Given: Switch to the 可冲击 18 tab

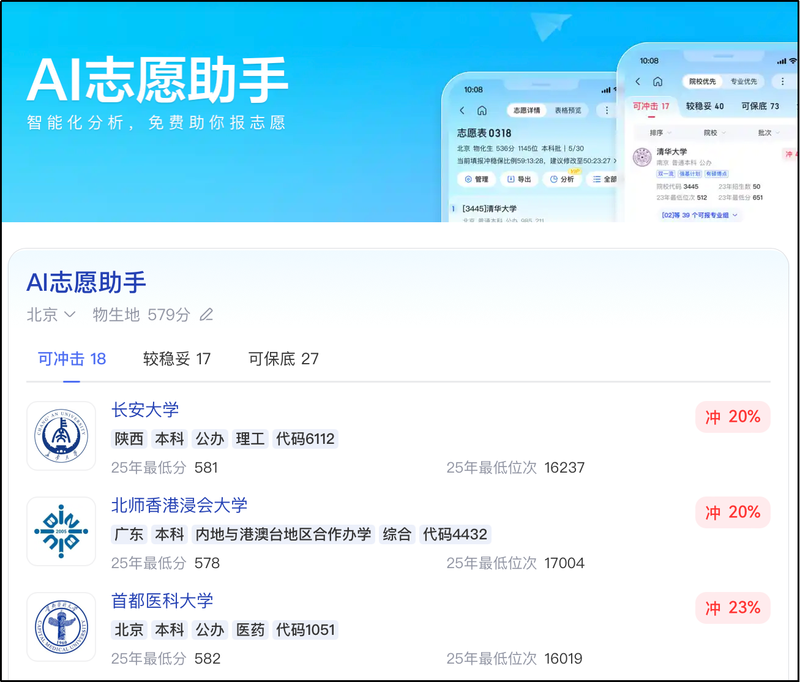Looking at the screenshot, I should coord(71,359).
